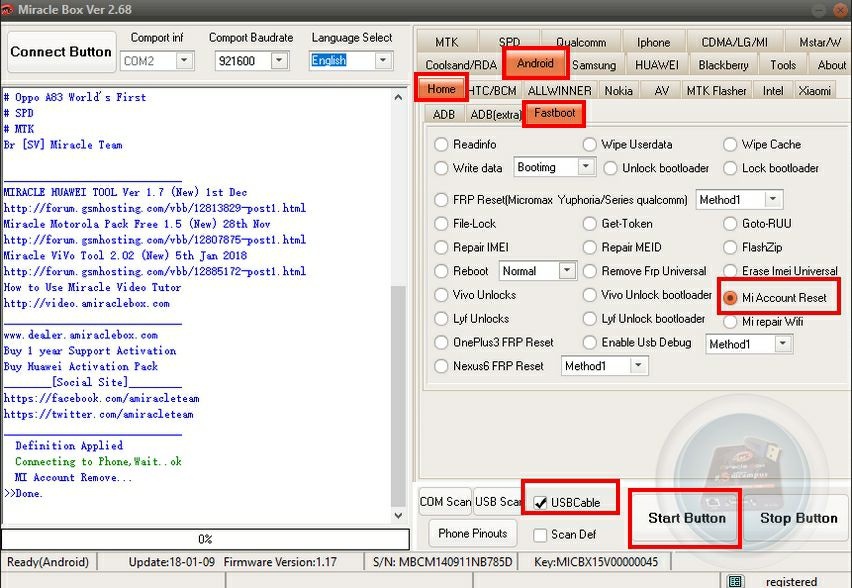Viewport: 852px width, 588px height.
Task: Click the Miracle Box app icon in title bar
Action: click(x=8, y=9)
